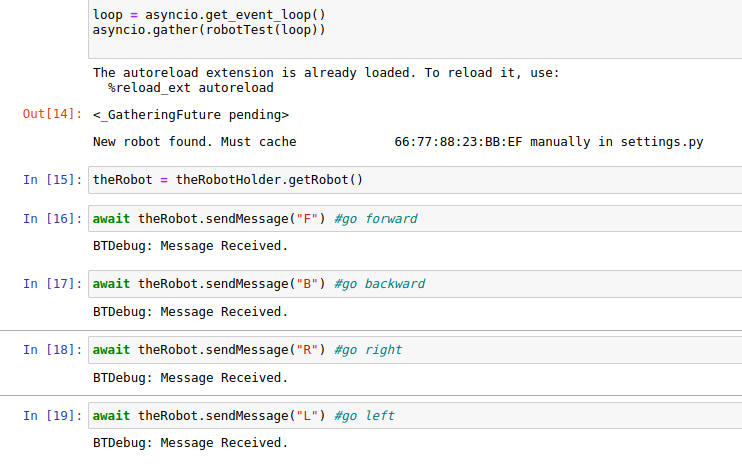
Task: Click the Out[14] output prompt
Action: pos(53,114)
